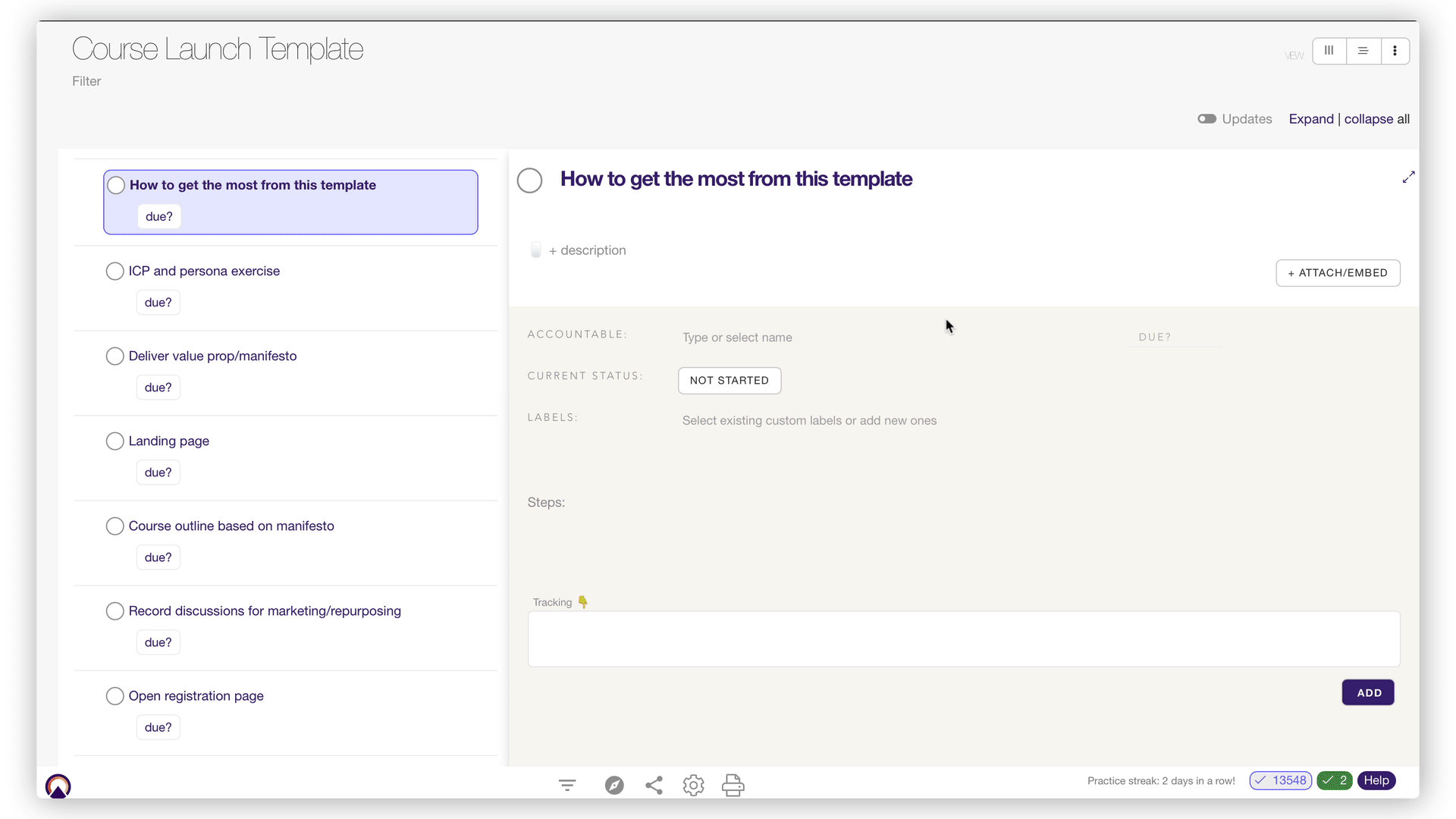Open the three-dot more options menu
Screen dimensions: 1456x819
coord(1395,51)
